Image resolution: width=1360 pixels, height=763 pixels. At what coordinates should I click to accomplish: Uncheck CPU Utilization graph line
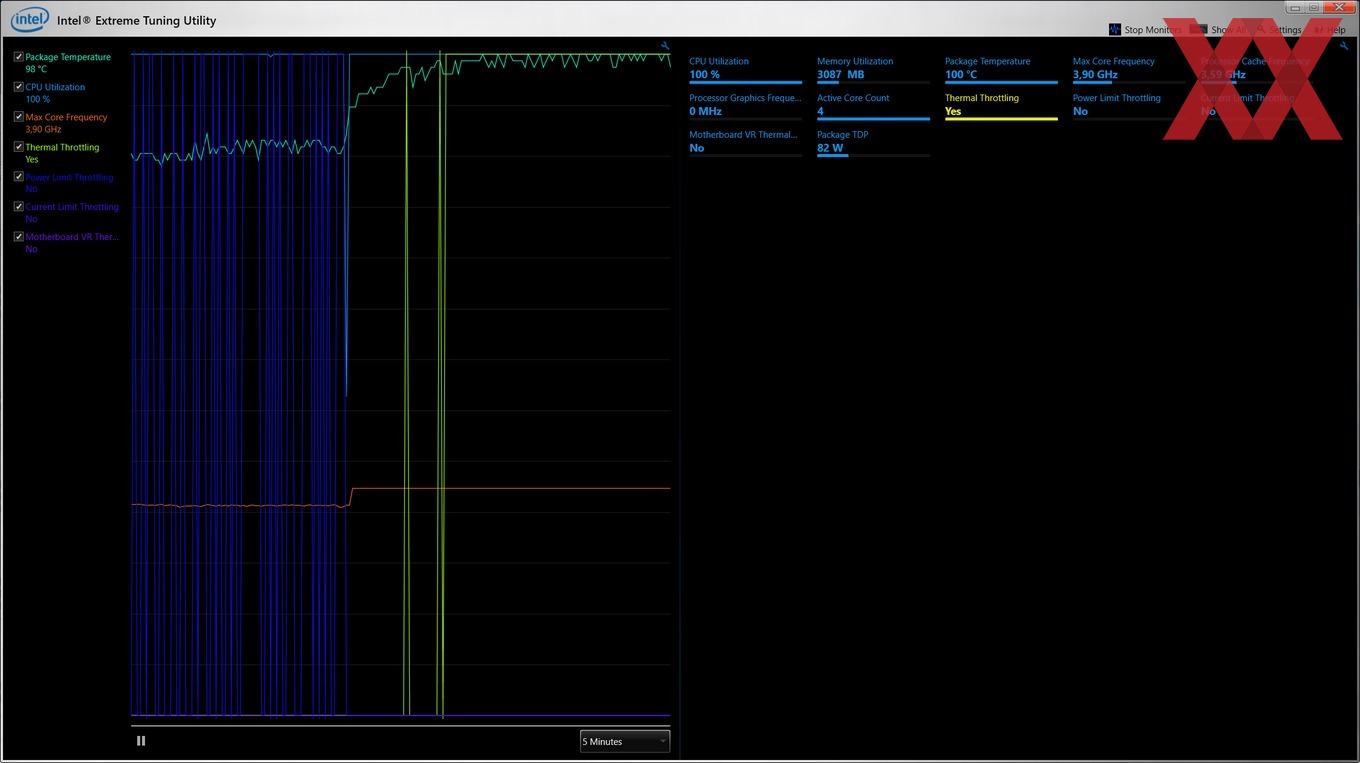18,87
